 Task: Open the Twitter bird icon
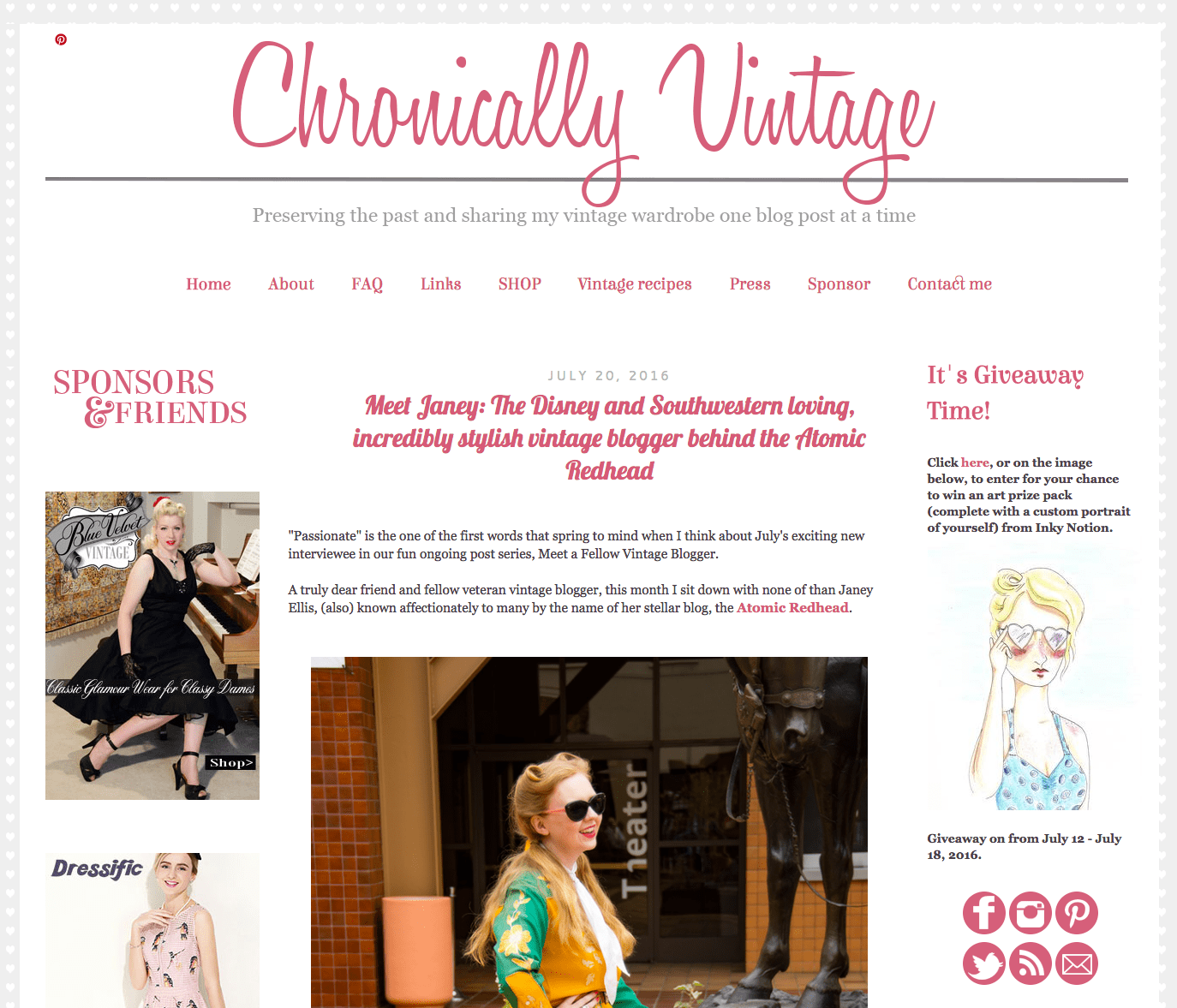983,963
